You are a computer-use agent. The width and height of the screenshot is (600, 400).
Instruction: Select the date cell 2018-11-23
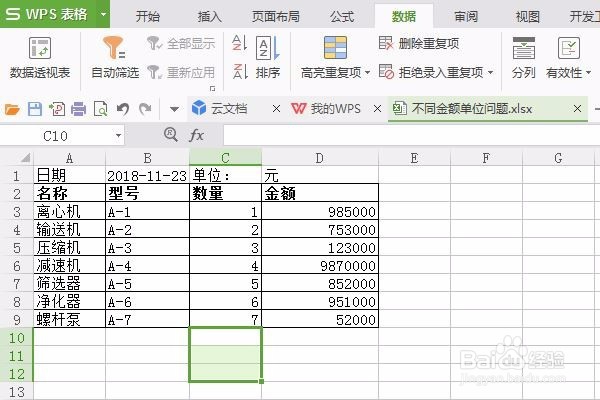point(147,175)
